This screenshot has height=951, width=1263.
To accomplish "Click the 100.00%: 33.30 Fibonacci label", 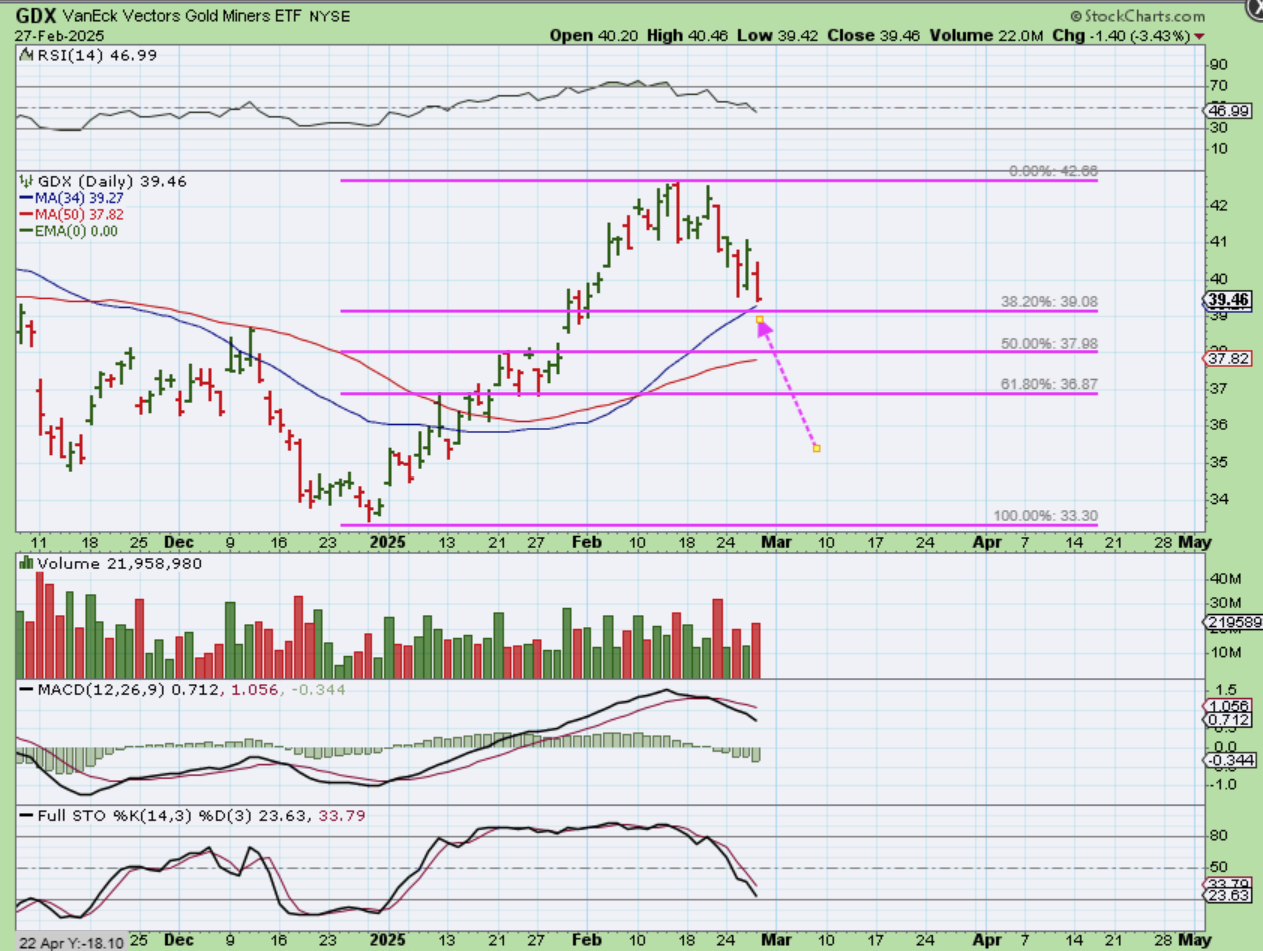I will 1045,516.
